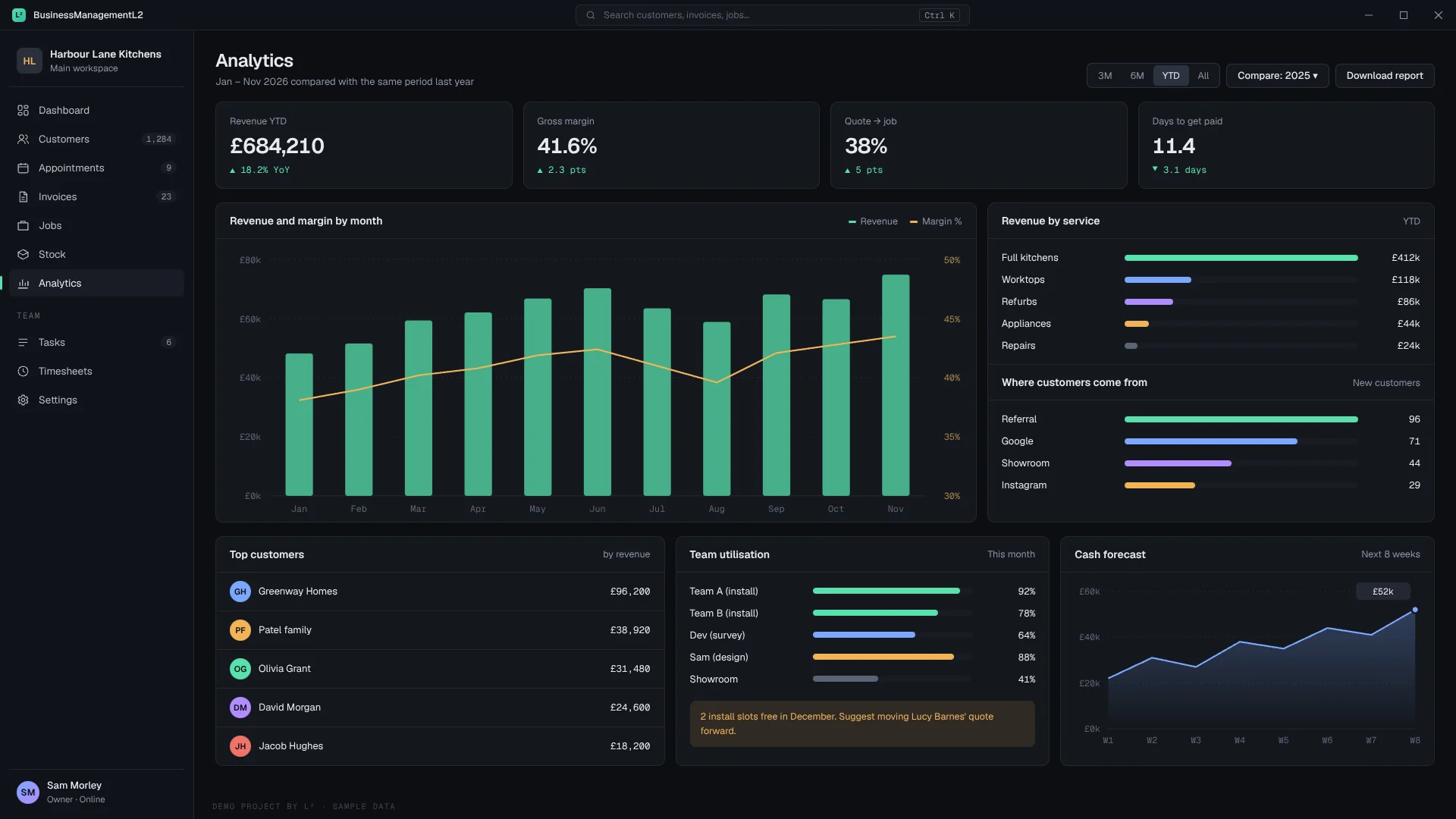This screenshot has height=819, width=1456.
Task: Click the Full kitchens revenue bar
Action: click(x=1241, y=258)
